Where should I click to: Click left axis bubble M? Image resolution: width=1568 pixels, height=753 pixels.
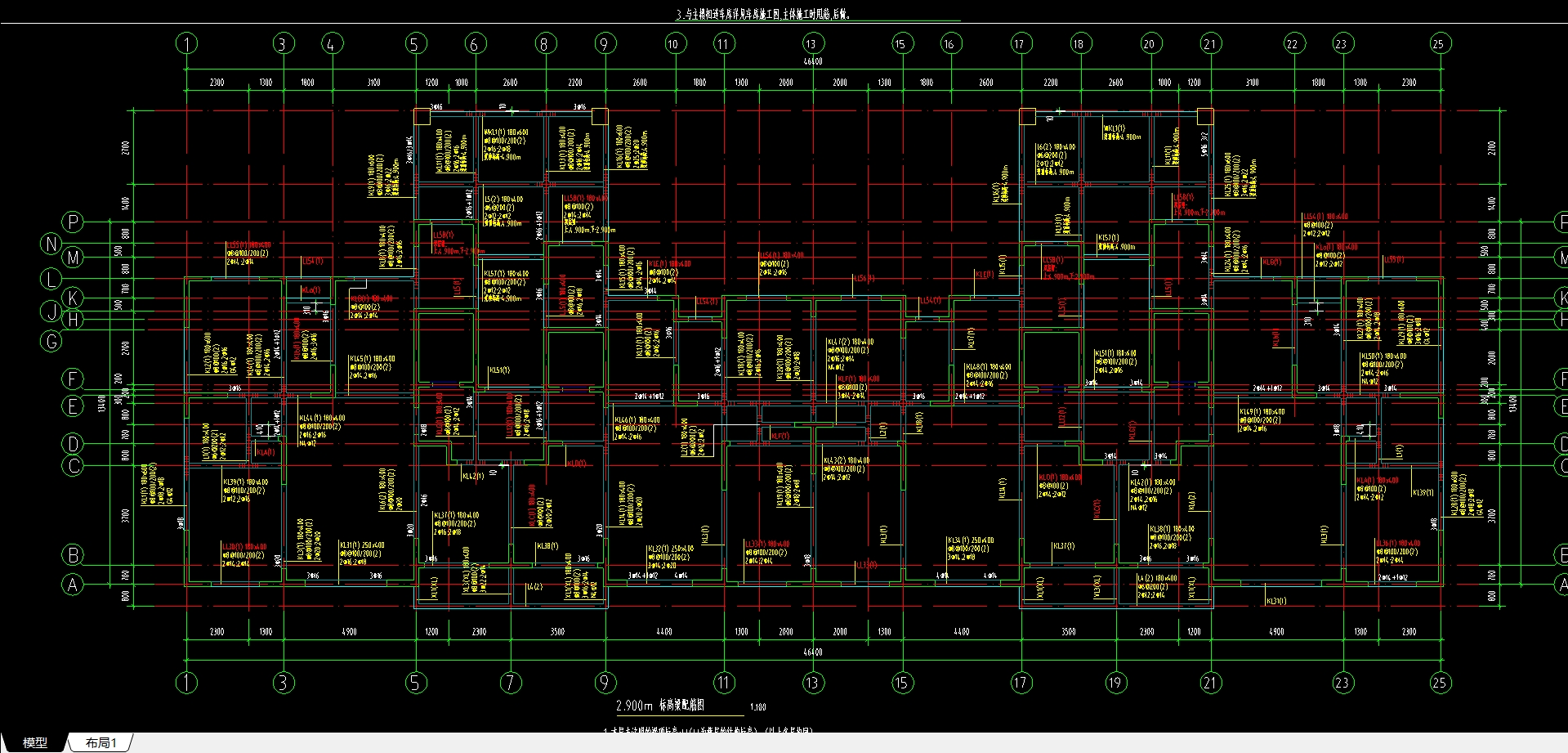(x=74, y=258)
